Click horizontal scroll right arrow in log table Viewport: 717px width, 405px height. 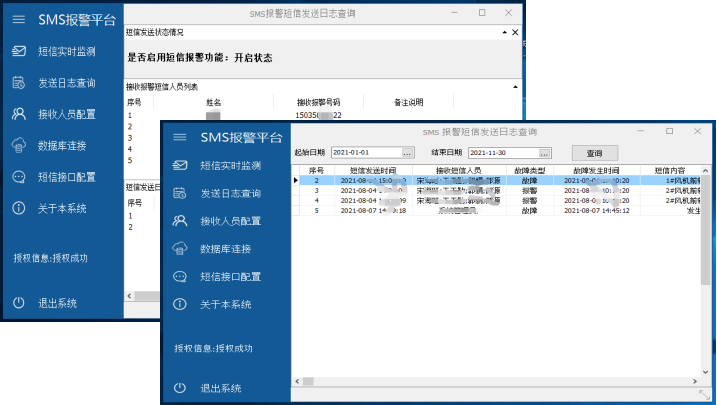click(695, 381)
